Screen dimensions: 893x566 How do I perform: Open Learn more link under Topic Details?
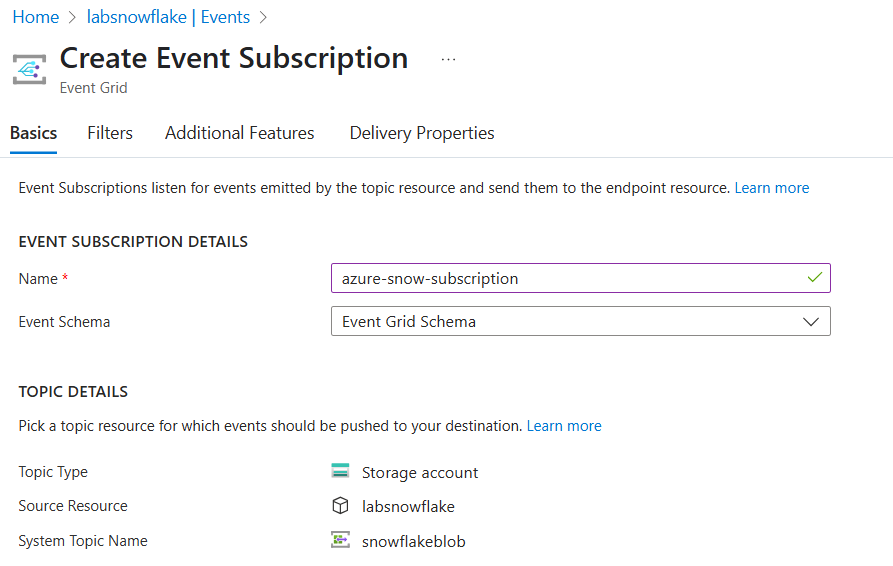(564, 426)
